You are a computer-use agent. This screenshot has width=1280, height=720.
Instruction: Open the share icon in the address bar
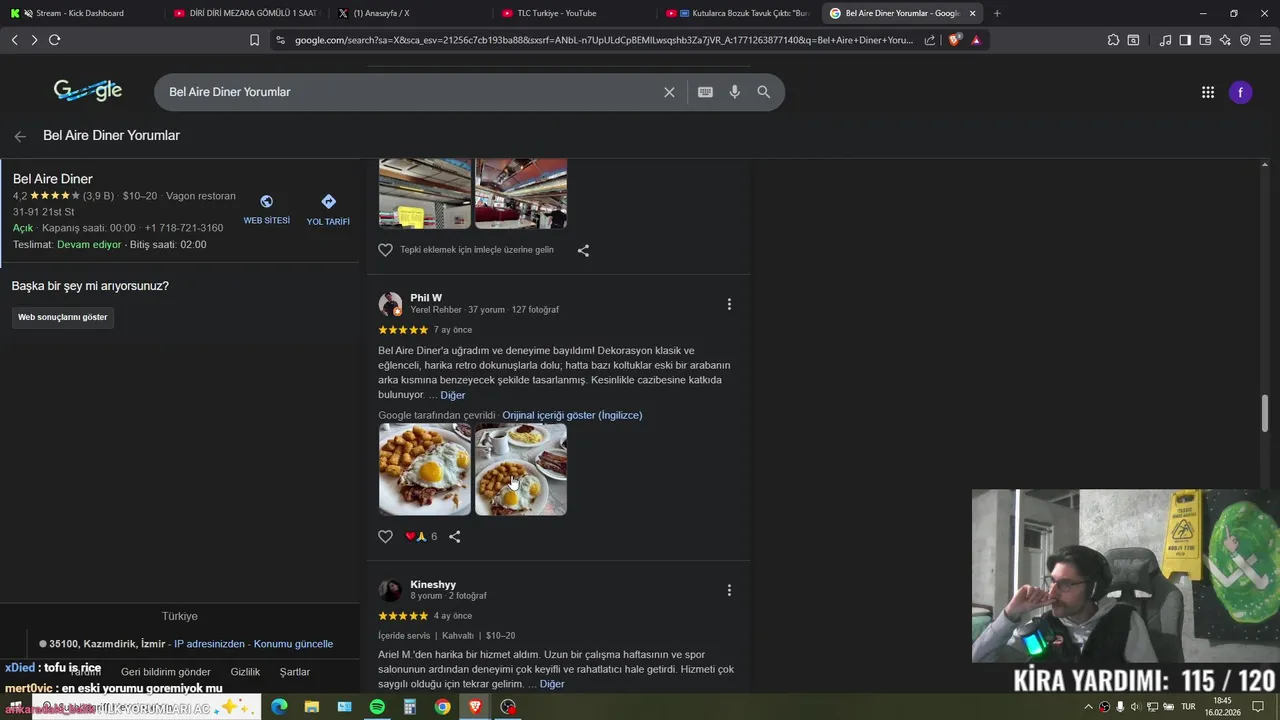point(930,40)
